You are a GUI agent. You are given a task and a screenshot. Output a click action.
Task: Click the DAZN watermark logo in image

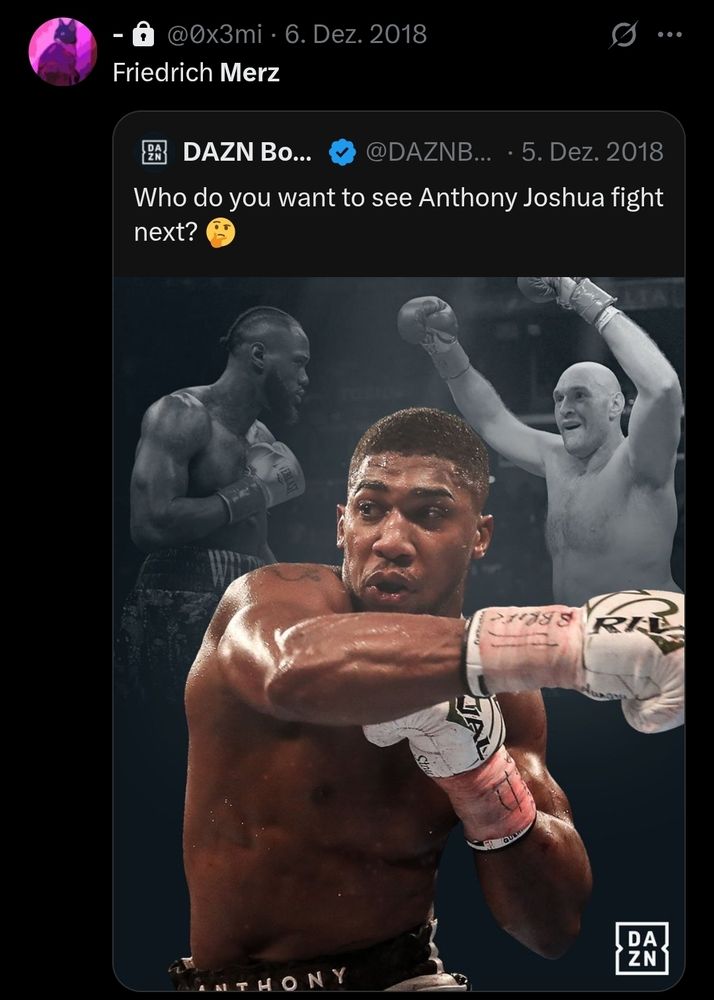[642, 948]
